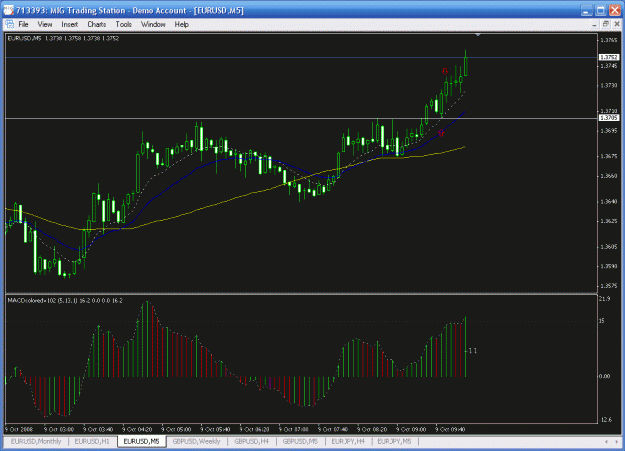Select the active EURUSD,M5 chart tab
Viewport: 625px width, 451px height.
[142, 441]
